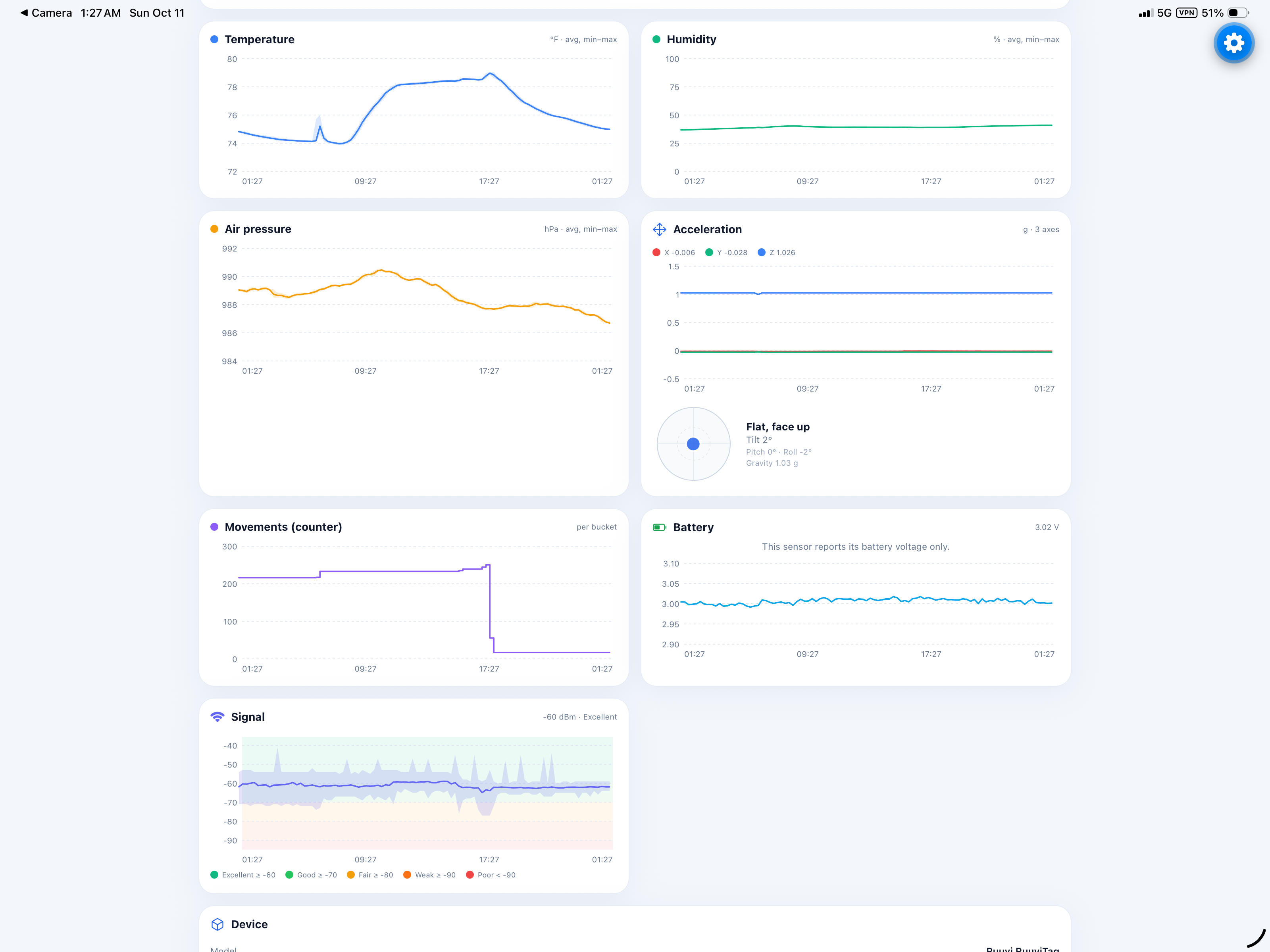Viewport: 1270px width, 952px height.
Task: Click the Acceleration axes icon
Action: click(659, 230)
